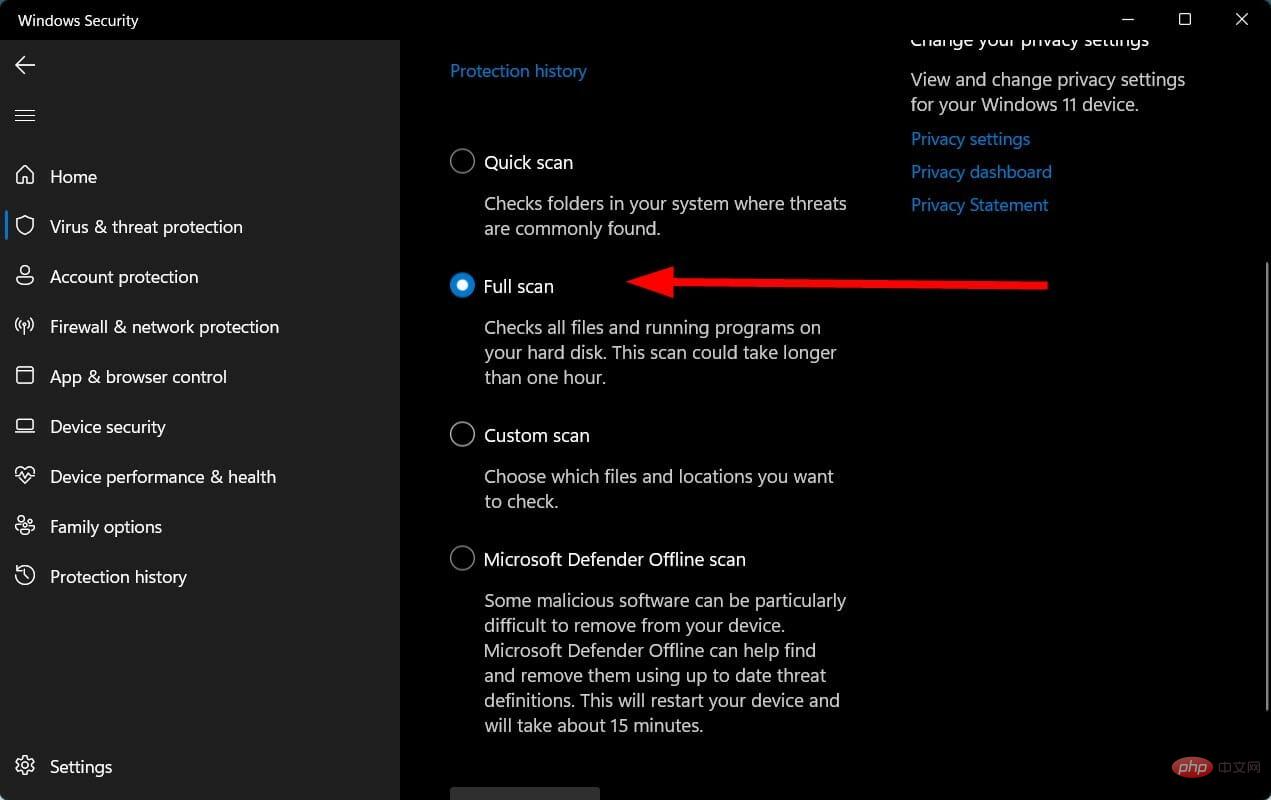The image size is (1271, 800).
Task: Choose the Custom scan radio option
Action: coord(462,435)
